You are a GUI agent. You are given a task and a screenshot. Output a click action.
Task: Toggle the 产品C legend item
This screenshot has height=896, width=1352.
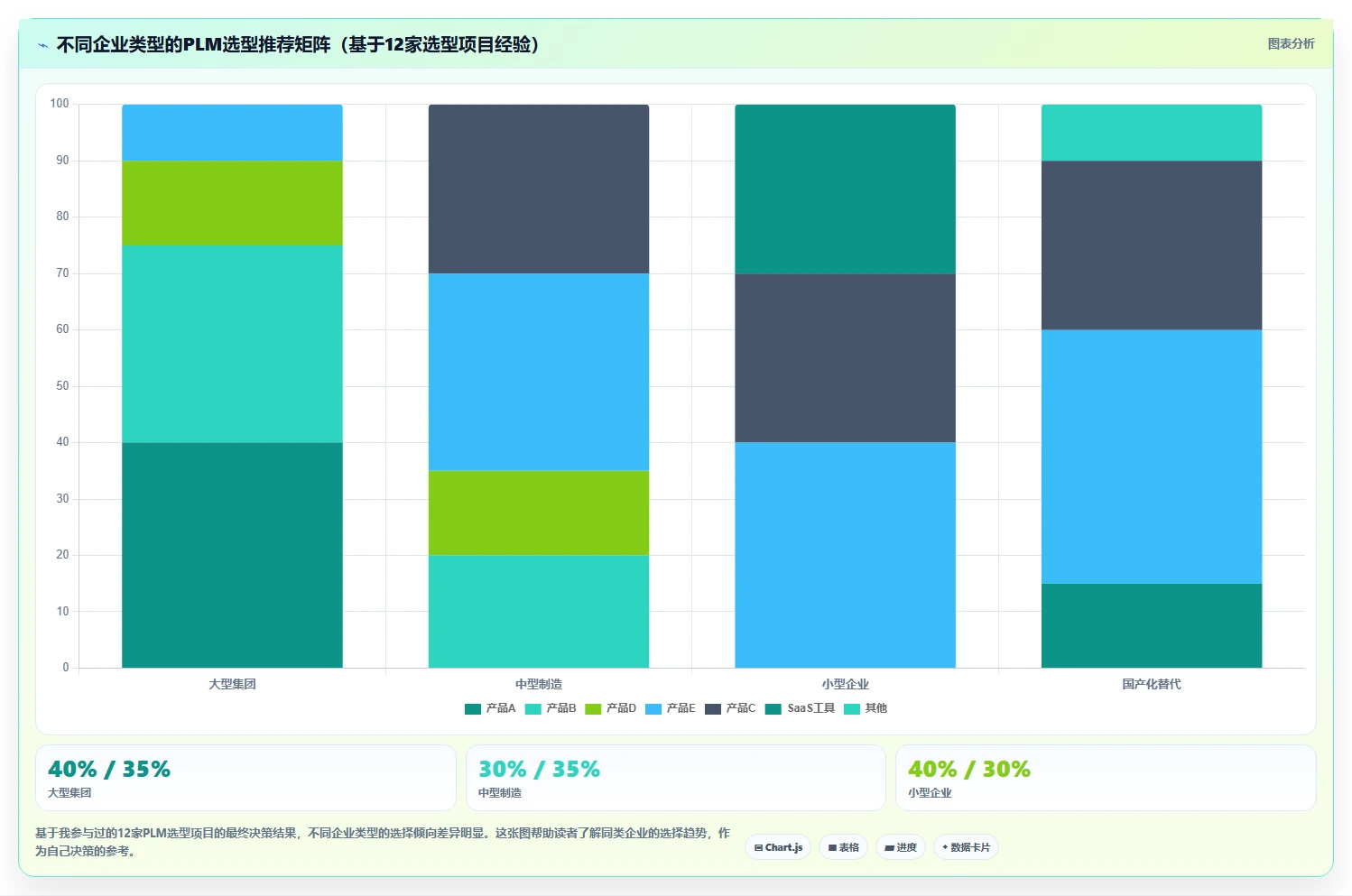730,708
